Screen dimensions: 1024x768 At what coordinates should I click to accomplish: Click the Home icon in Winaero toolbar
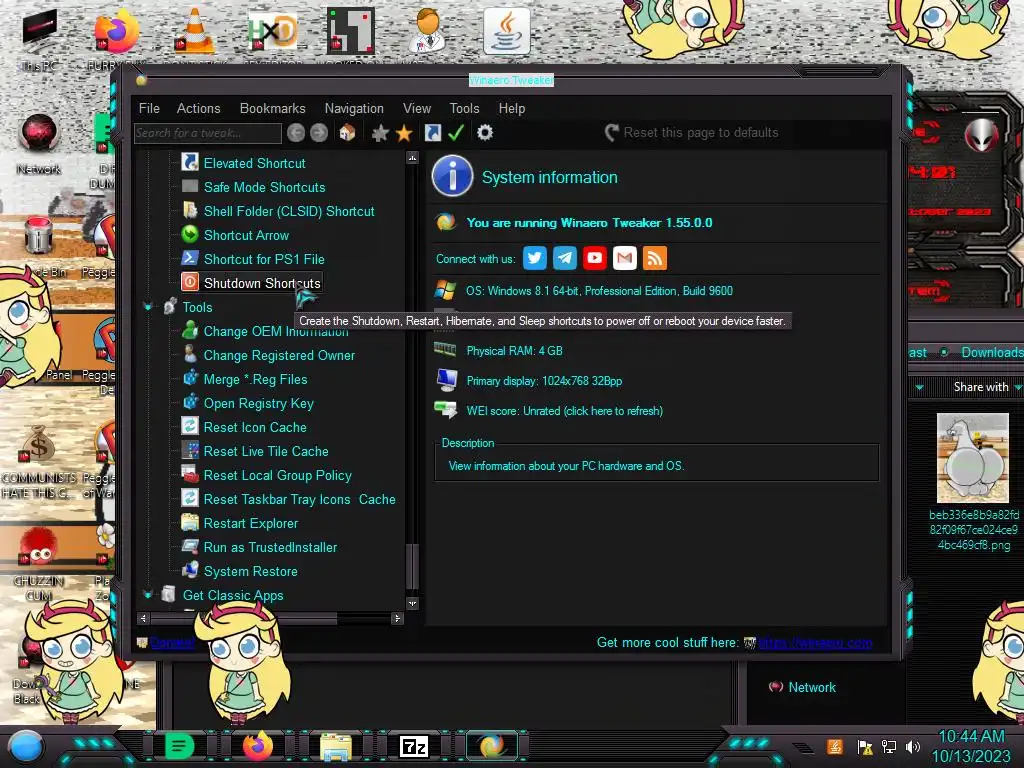pyautogui.click(x=347, y=133)
